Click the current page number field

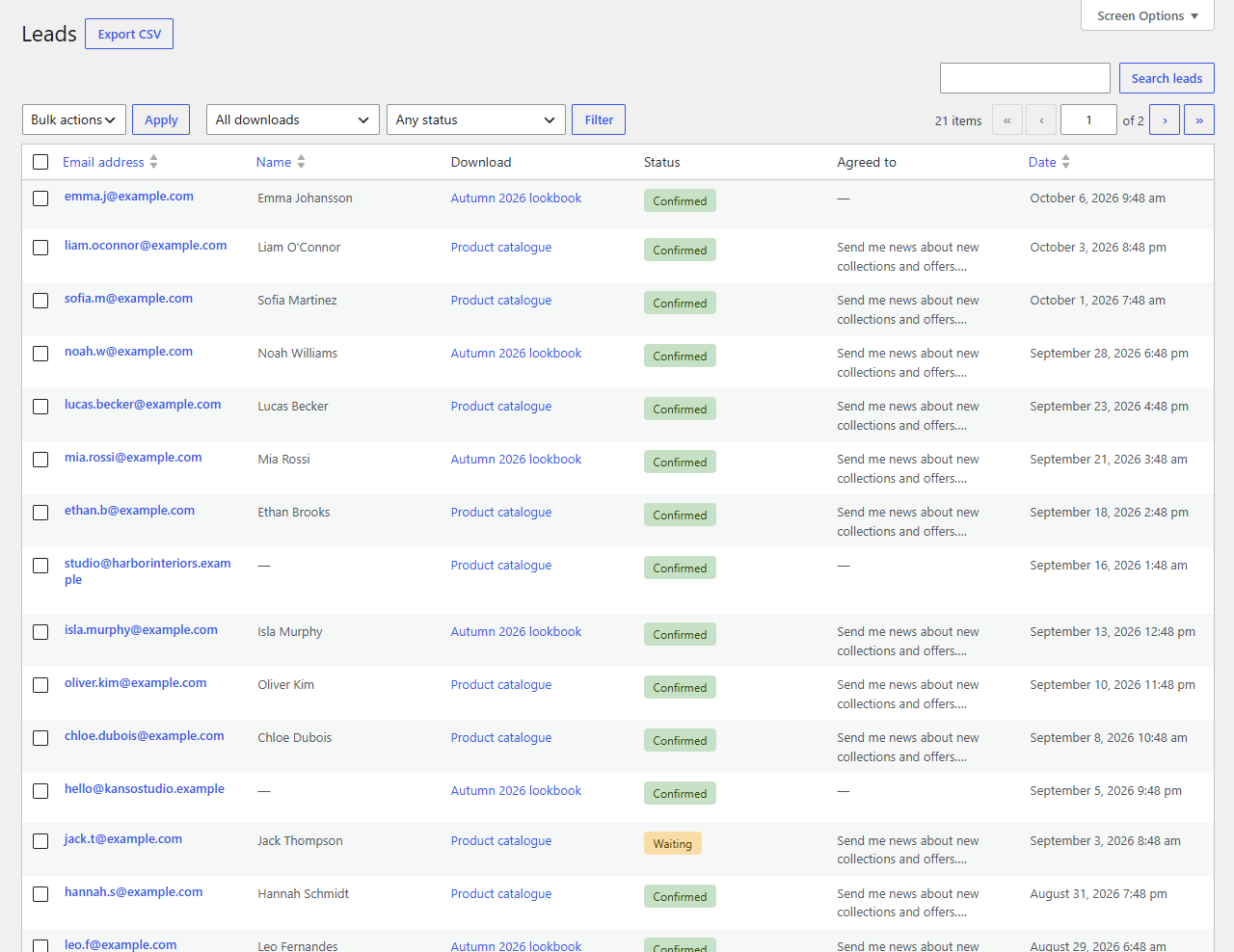tap(1088, 119)
